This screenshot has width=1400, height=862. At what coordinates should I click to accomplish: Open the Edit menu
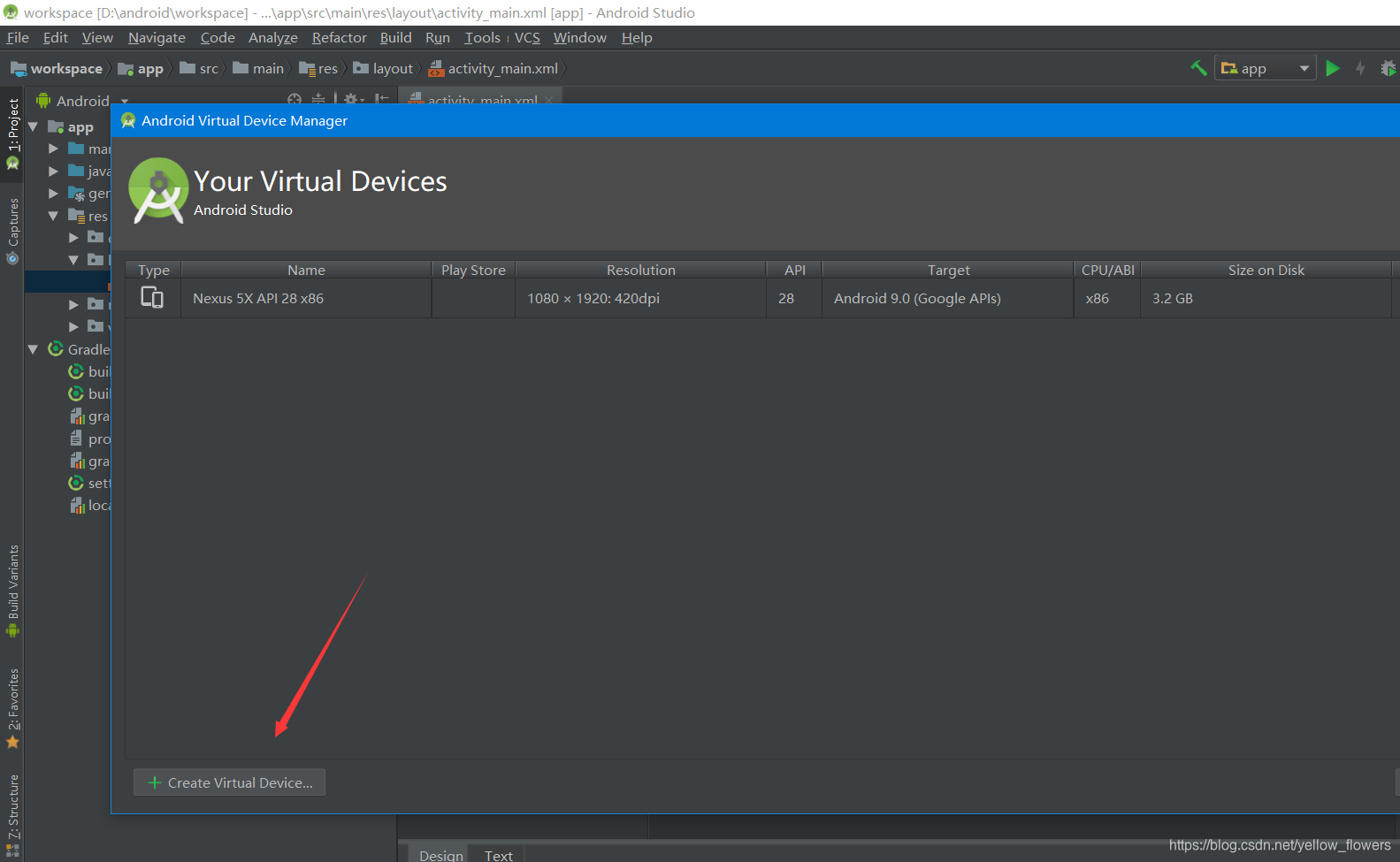(x=56, y=37)
